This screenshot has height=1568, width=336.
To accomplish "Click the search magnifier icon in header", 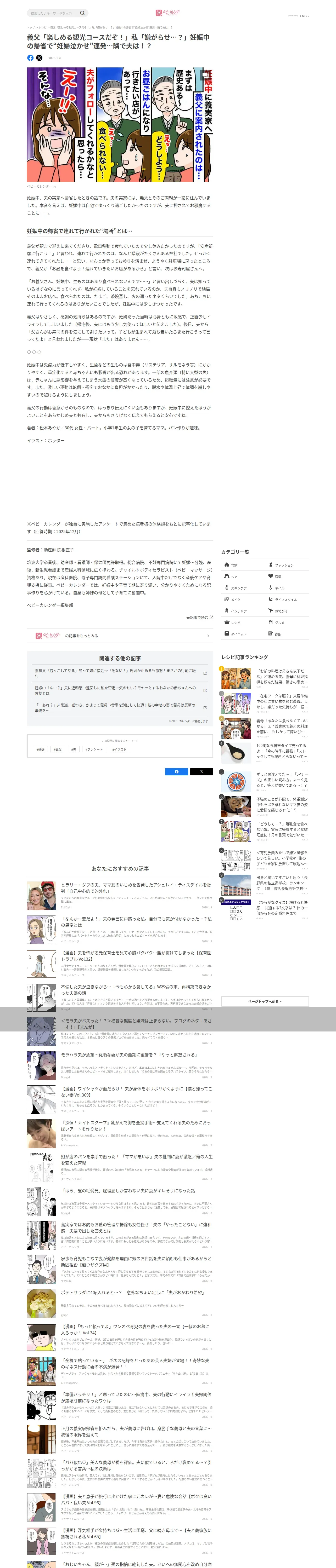I will pos(82,13).
